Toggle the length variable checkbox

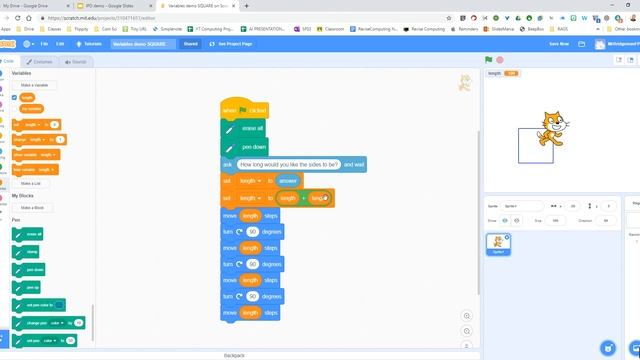click(14, 98)
